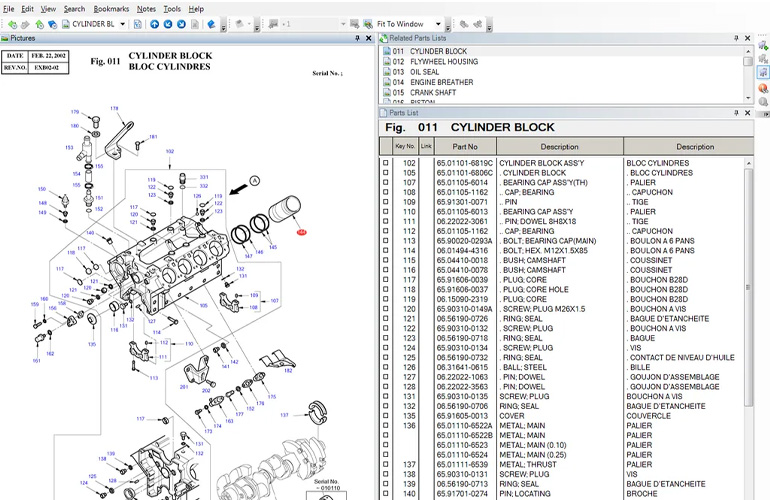Viewport: 770px width, 500px height.
Task: Select checkbox for key 135 Cover row
Action: tap(386, 415)
